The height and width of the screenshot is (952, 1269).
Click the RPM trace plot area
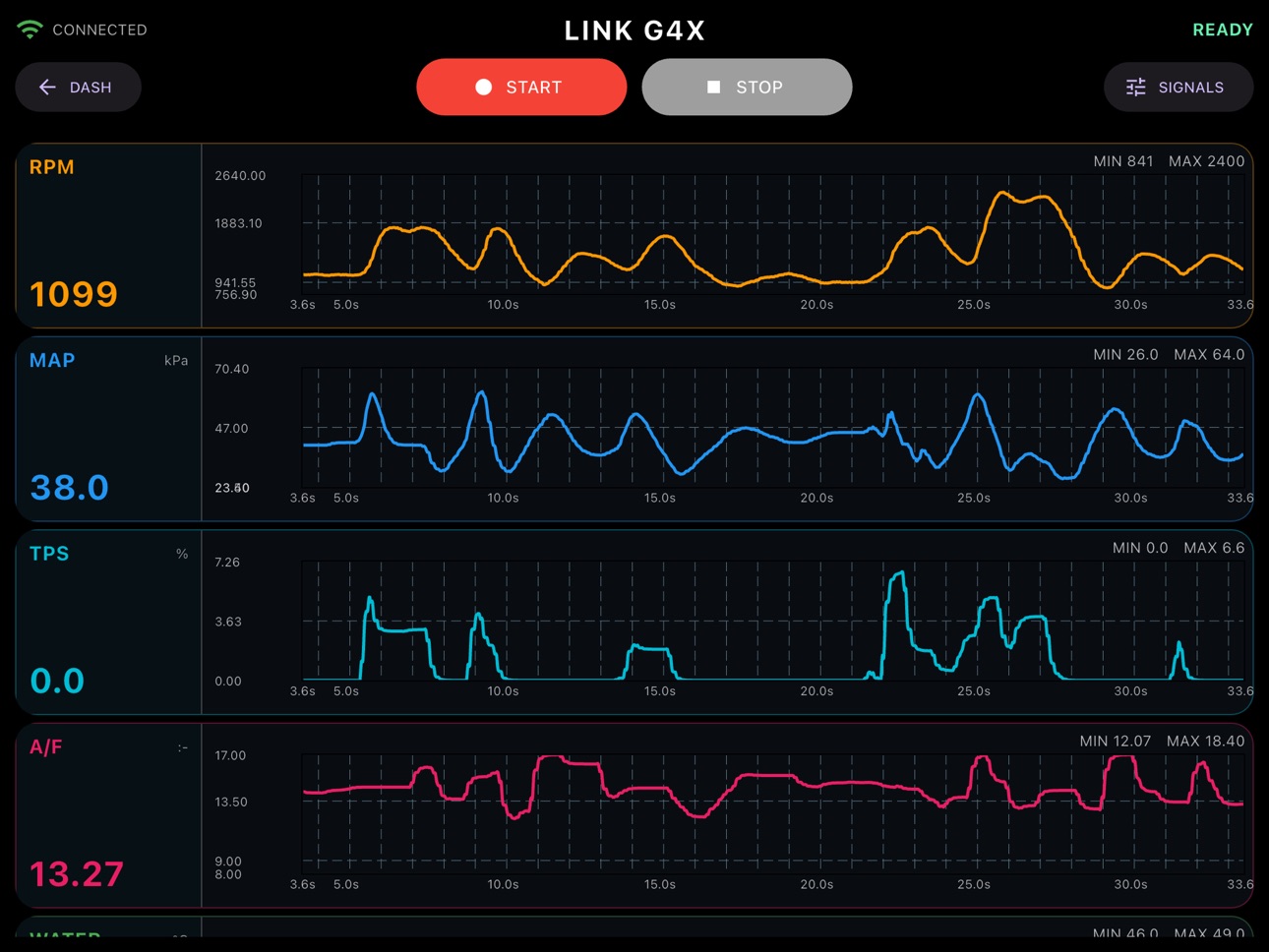click(772, 235)
